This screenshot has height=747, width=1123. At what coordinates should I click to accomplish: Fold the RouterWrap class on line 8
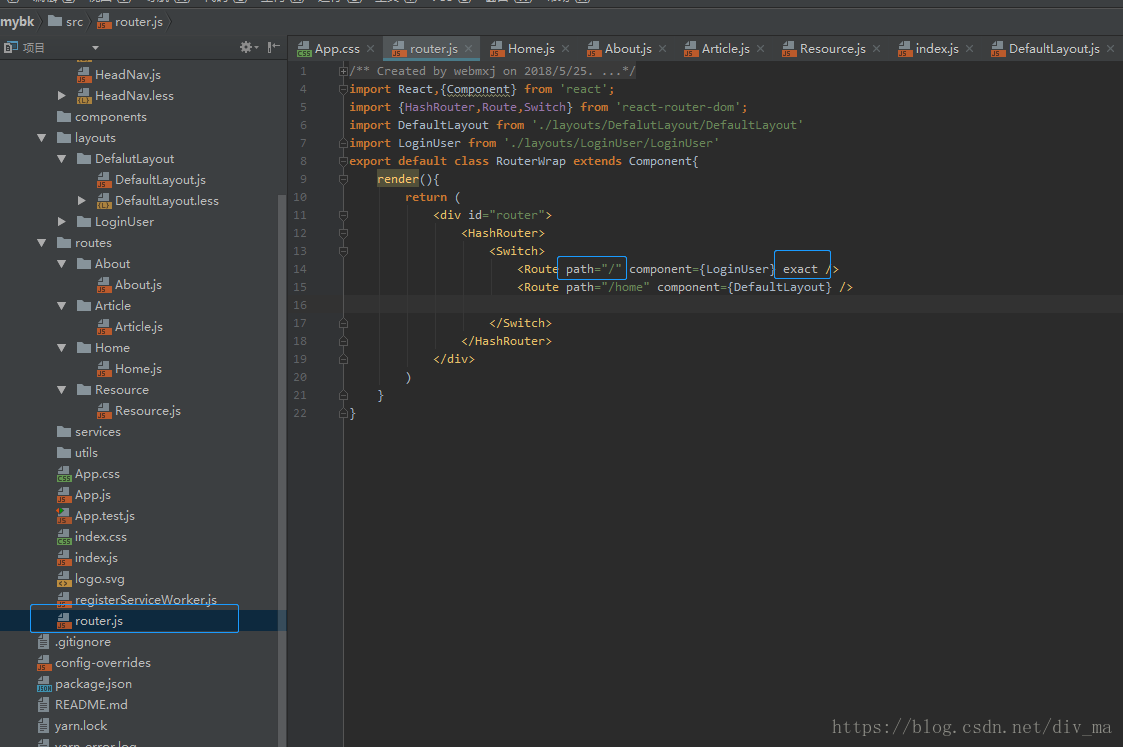[x=343, y=161]
